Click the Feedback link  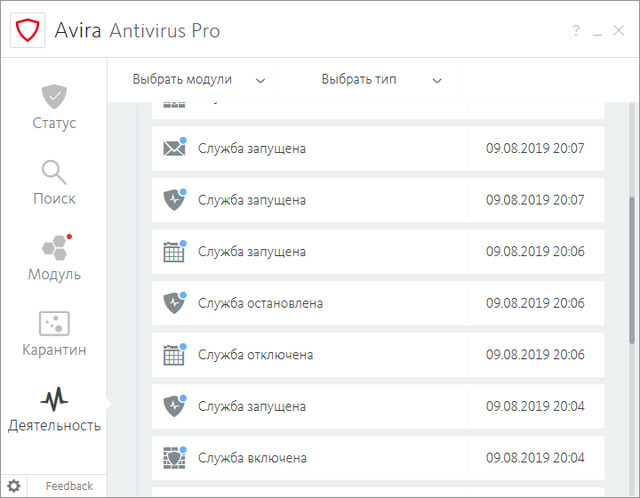tap(69, 486)
